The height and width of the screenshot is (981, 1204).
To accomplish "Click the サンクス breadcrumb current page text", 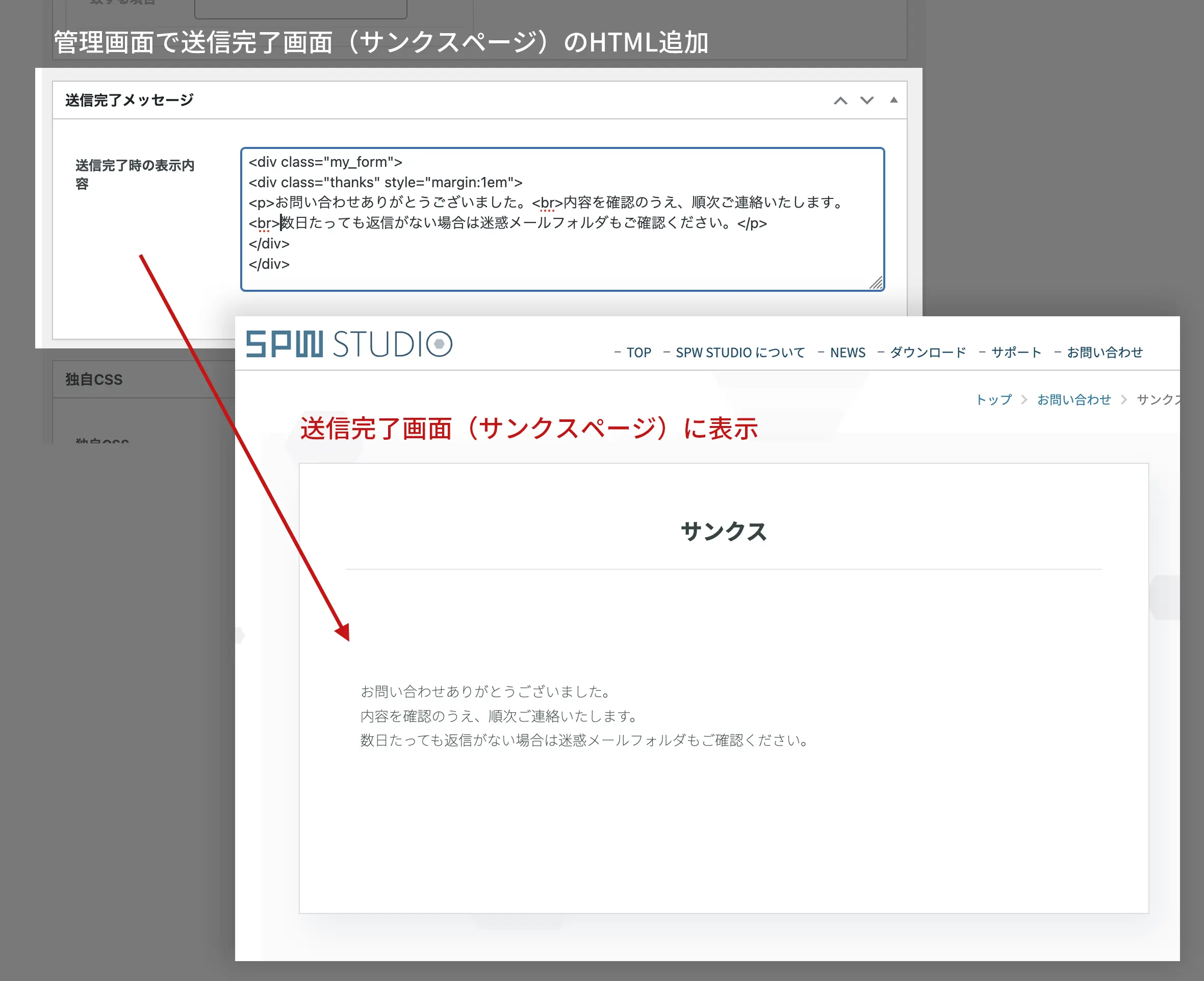I will point(1158,399).
